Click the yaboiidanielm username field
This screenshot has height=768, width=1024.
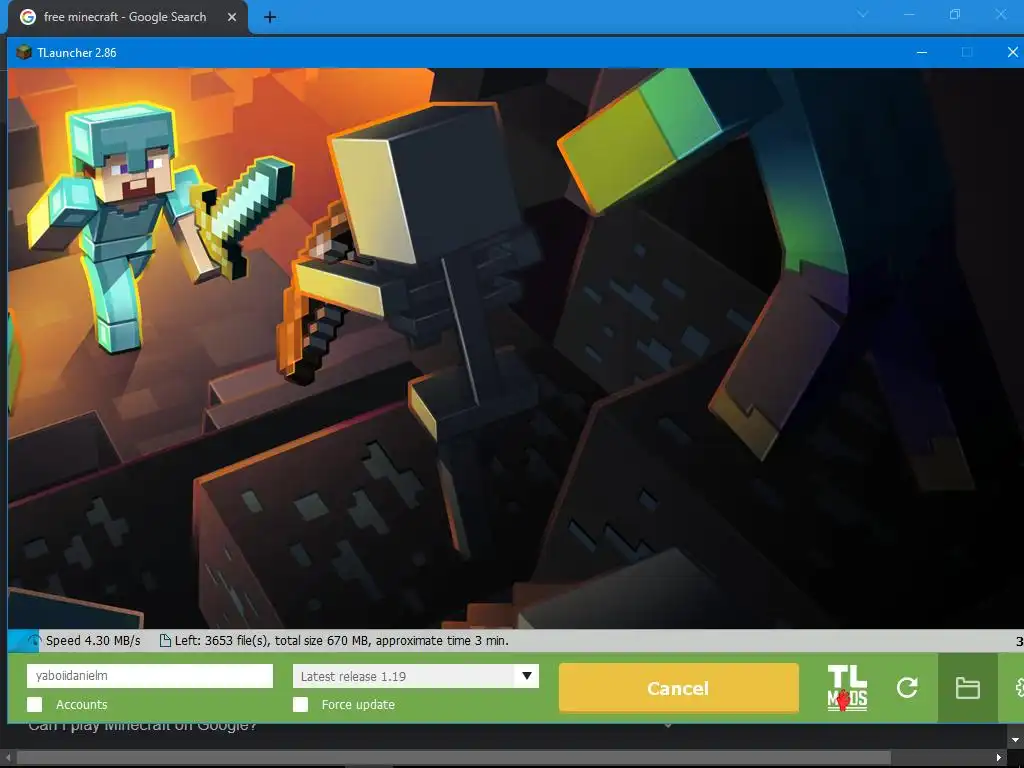click(x=150, y=676)
